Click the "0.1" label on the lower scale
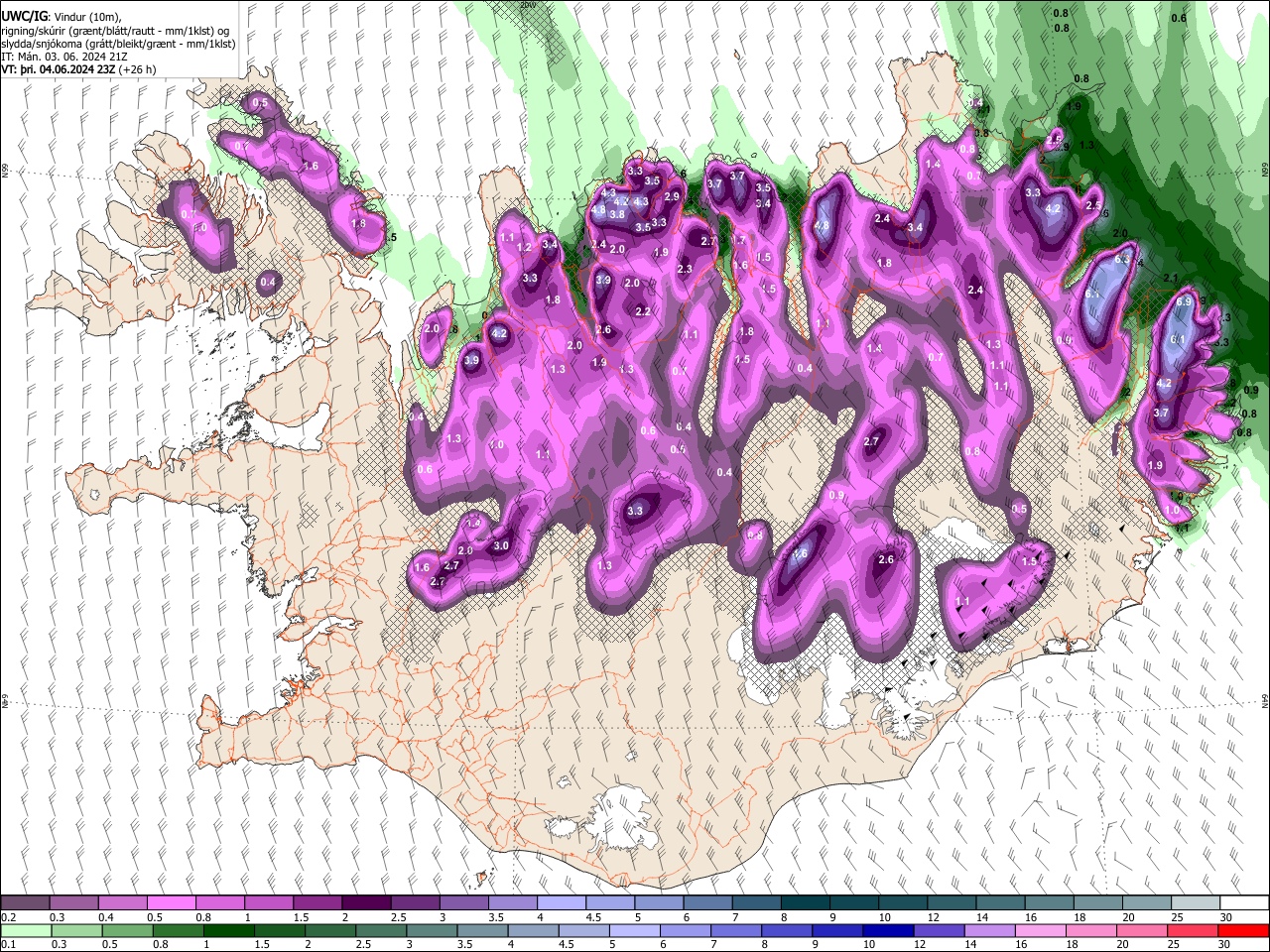1270x952 pixels. coord(9,944)
